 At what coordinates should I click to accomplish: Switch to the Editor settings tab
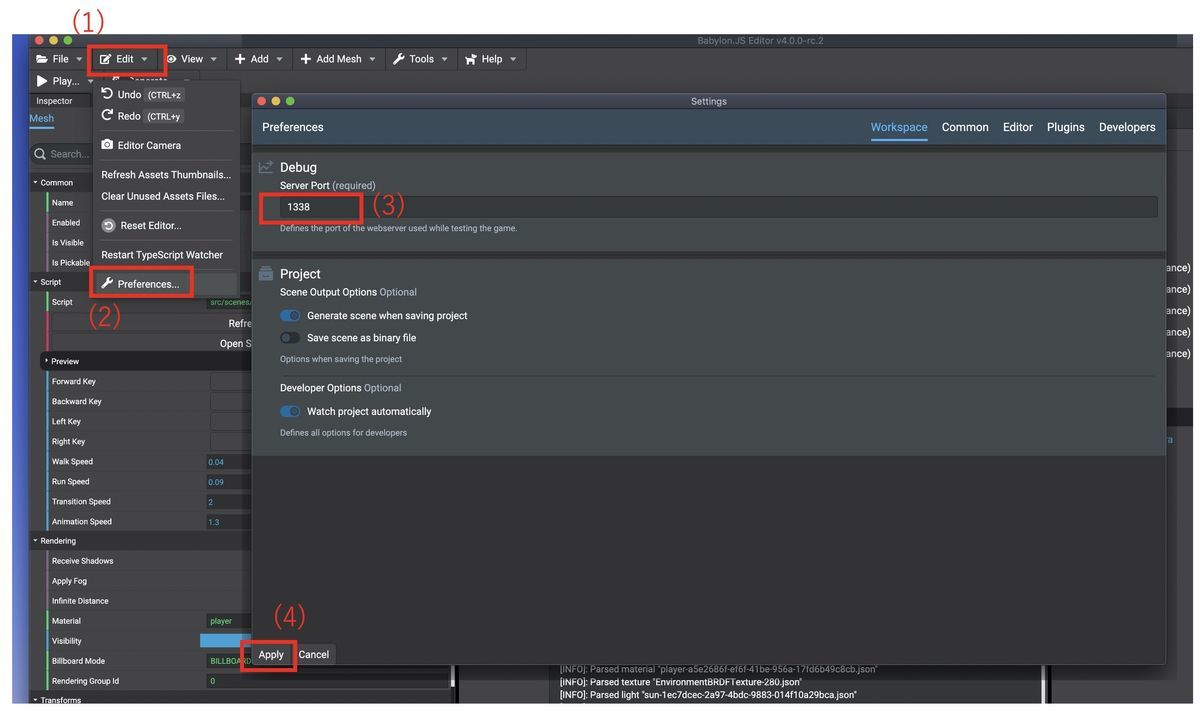click(1018, 127)
